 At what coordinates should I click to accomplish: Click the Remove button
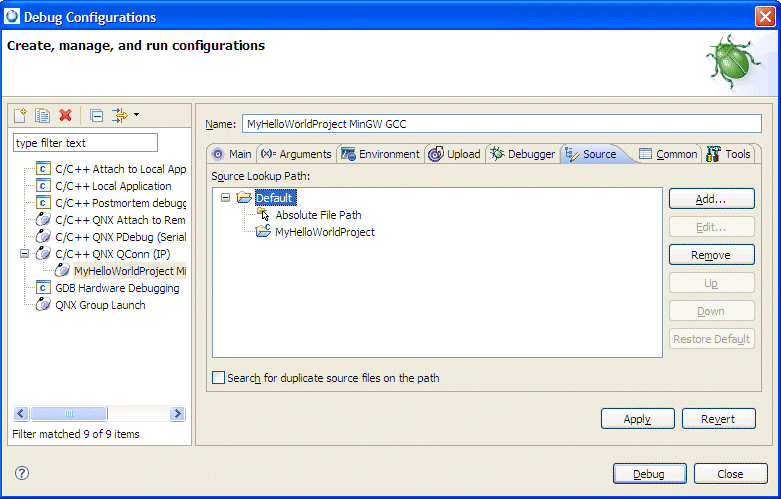(x=710, y=255)
